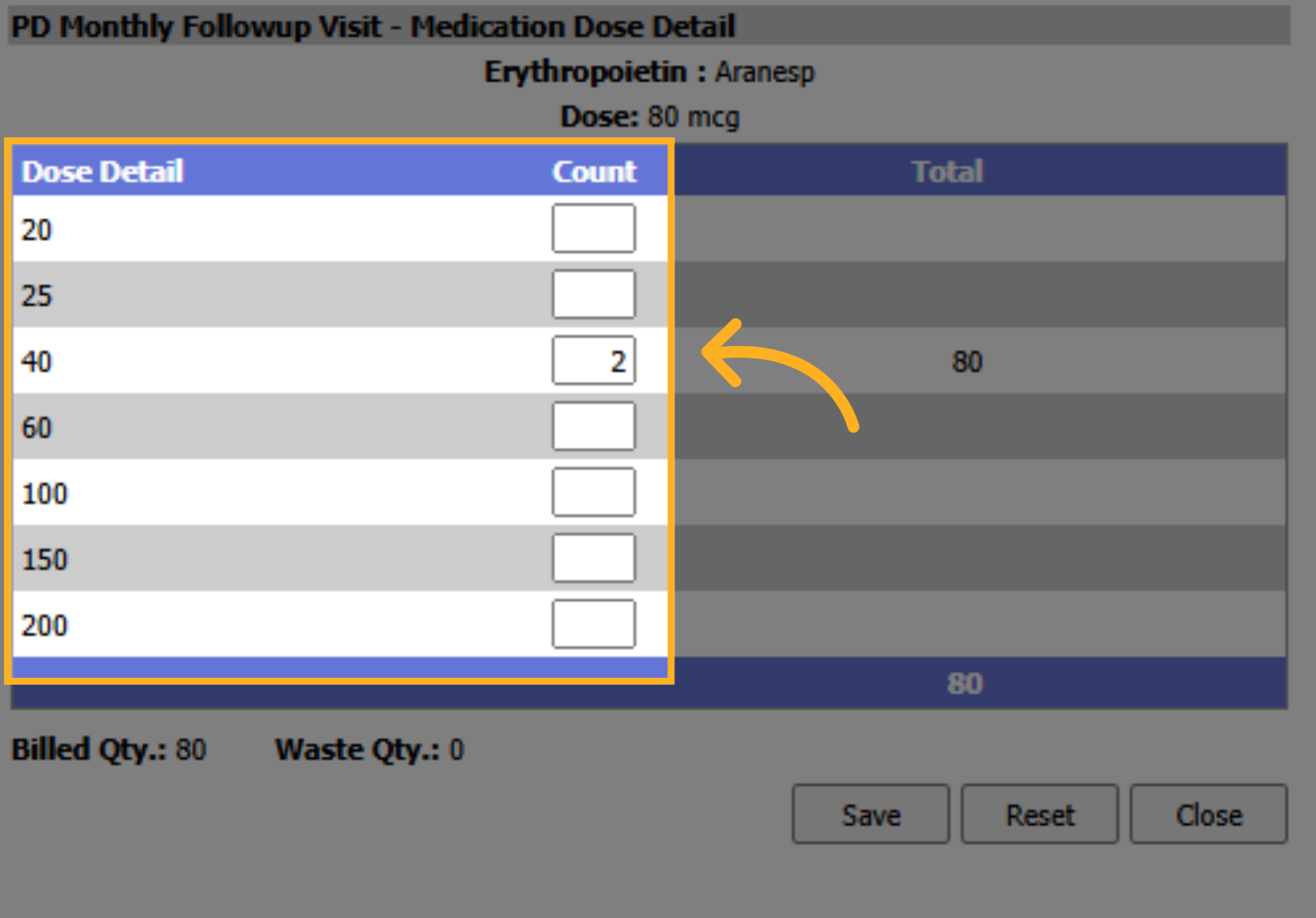Click the Dose: 80 mcg text
Viewport: 1316px width, 918px height.
pyautogui.click(x=650, y=117)
